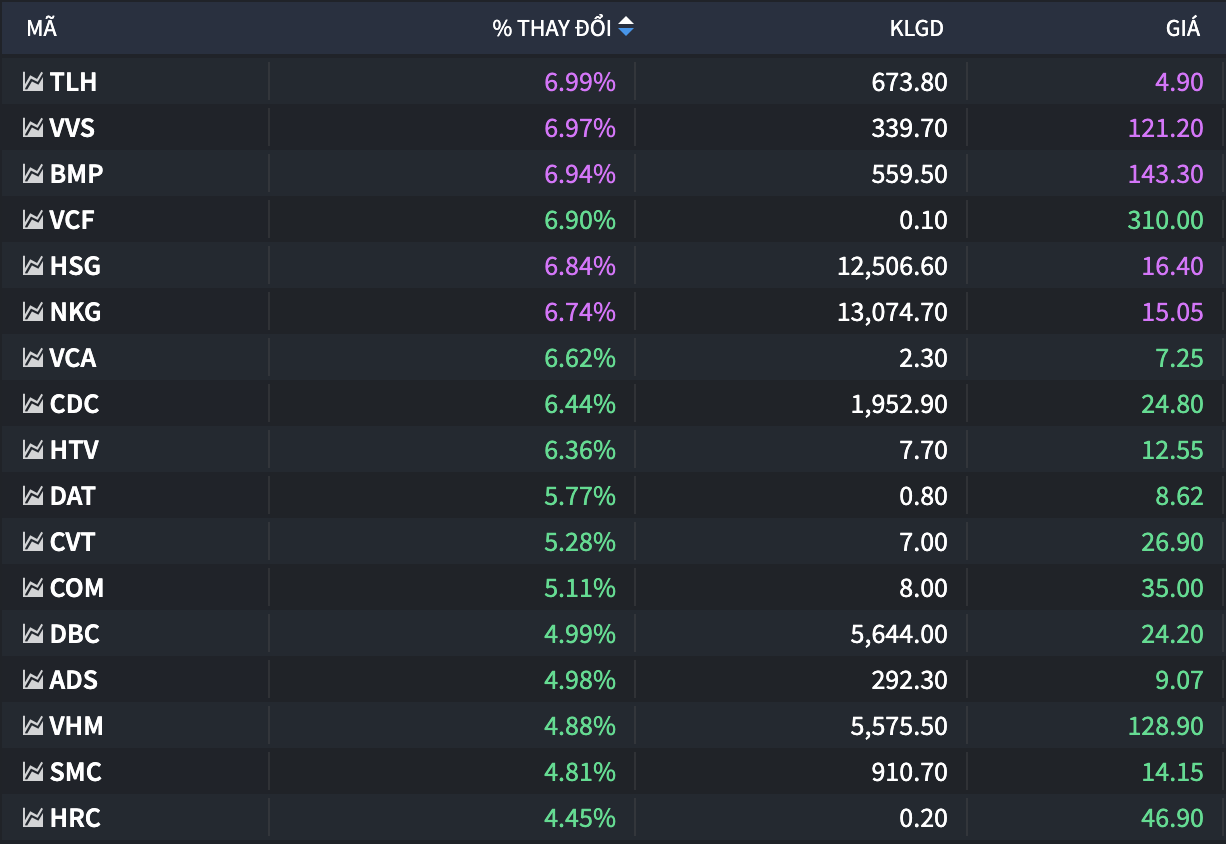Click the chart icon next to VVS
Screen dimensions: 1226x844
pos(33,128)
